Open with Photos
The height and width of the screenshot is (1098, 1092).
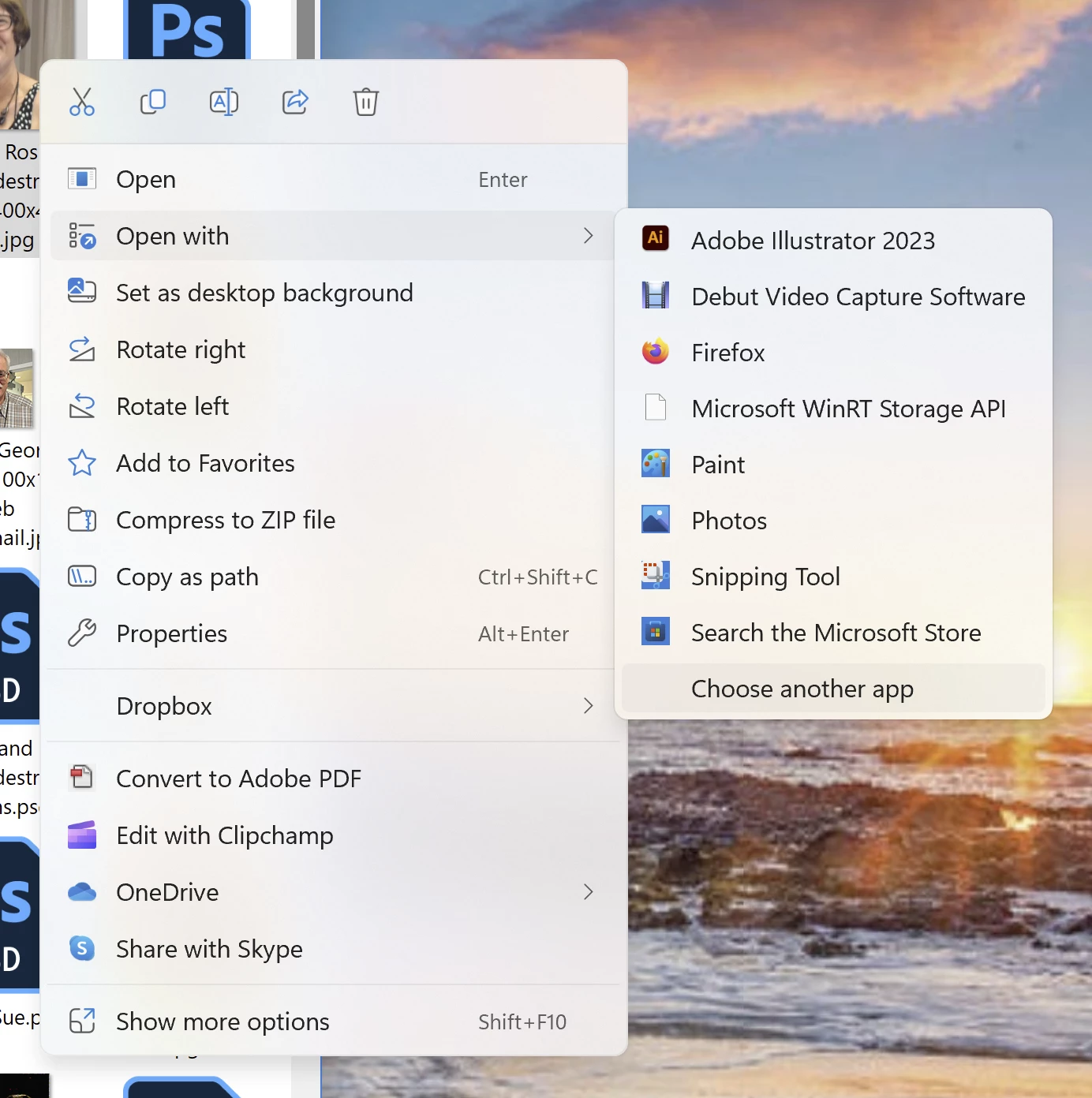click(x=833, y=520)
